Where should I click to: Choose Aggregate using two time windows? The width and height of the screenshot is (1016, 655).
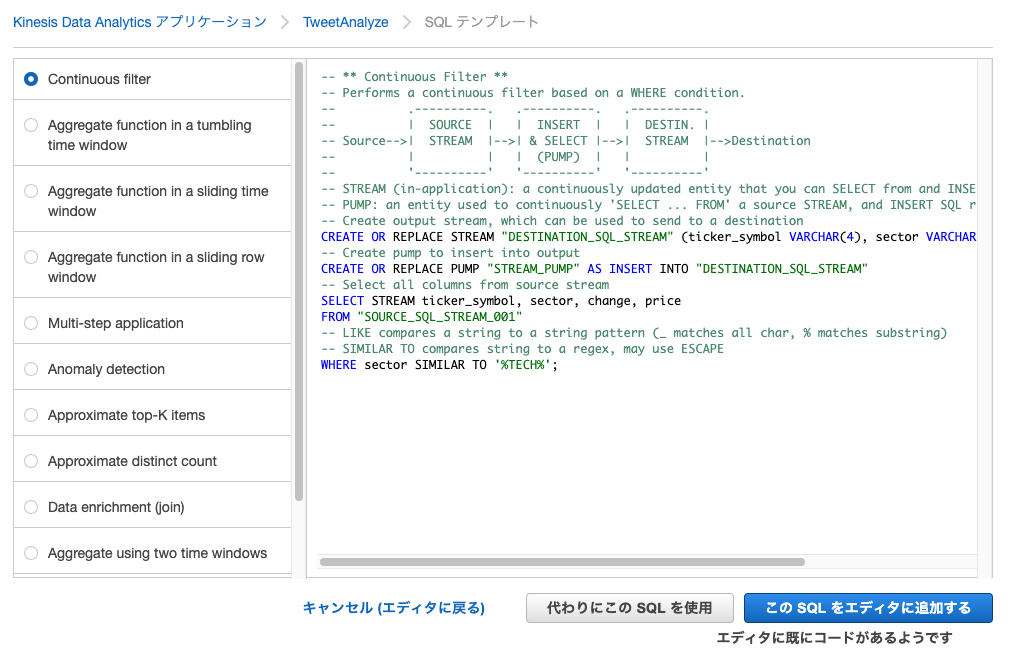coord(30,553)
